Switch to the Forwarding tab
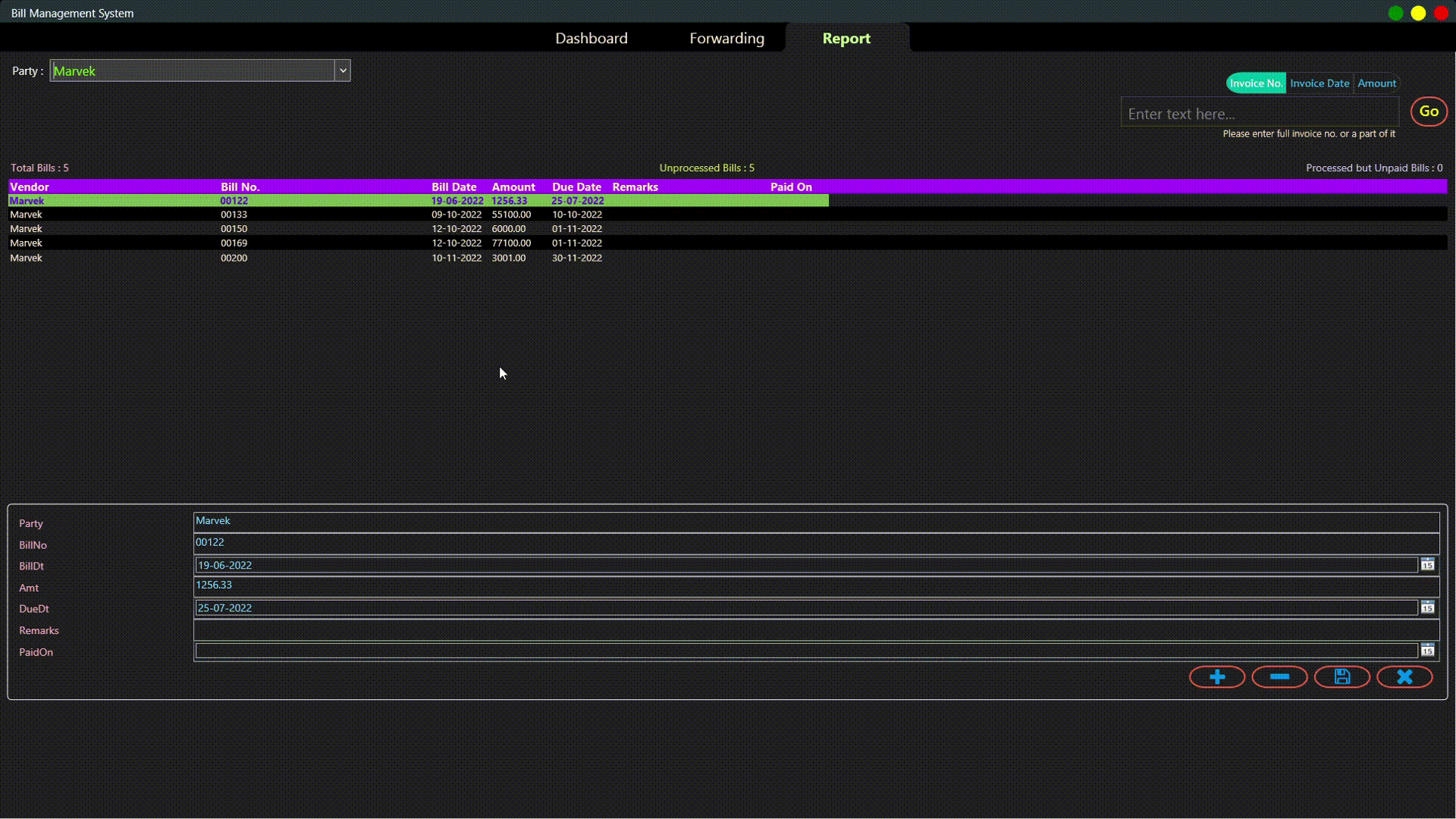The width and height of the screenshot is (1456, 819). [x=727, y=38]
